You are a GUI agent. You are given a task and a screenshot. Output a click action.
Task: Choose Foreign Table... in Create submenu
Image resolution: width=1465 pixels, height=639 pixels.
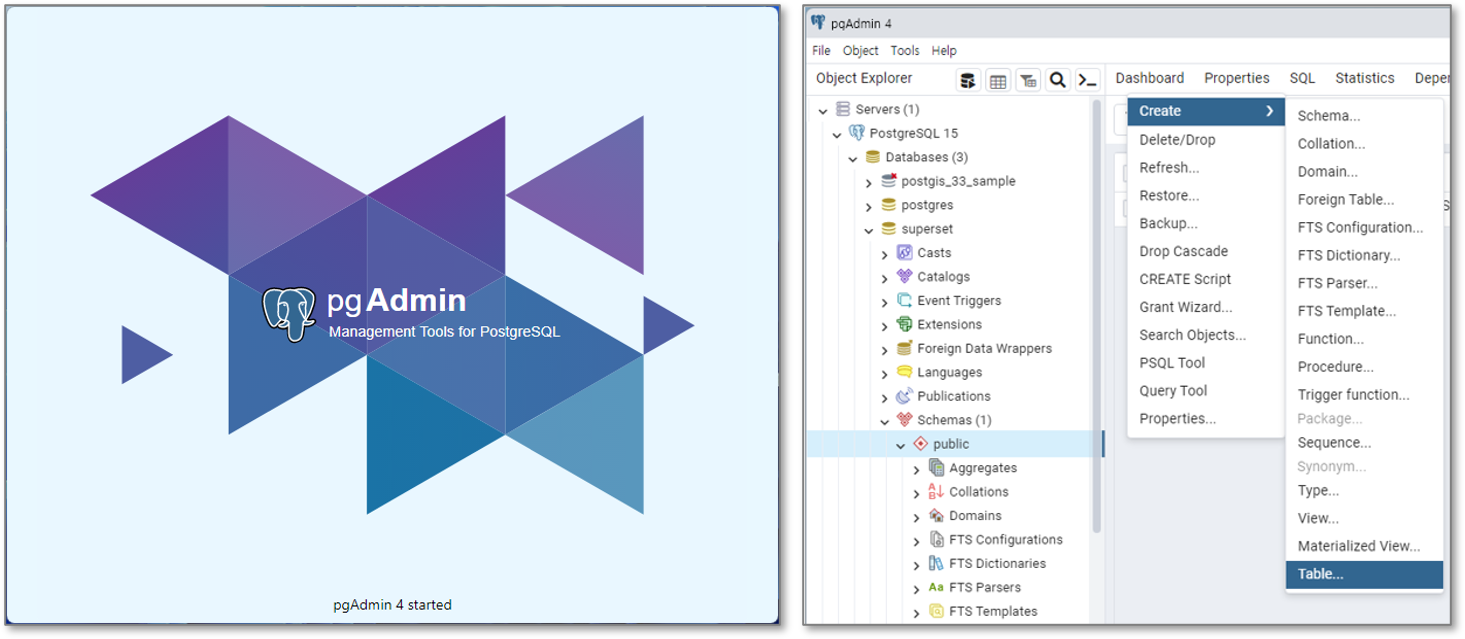1364,200
